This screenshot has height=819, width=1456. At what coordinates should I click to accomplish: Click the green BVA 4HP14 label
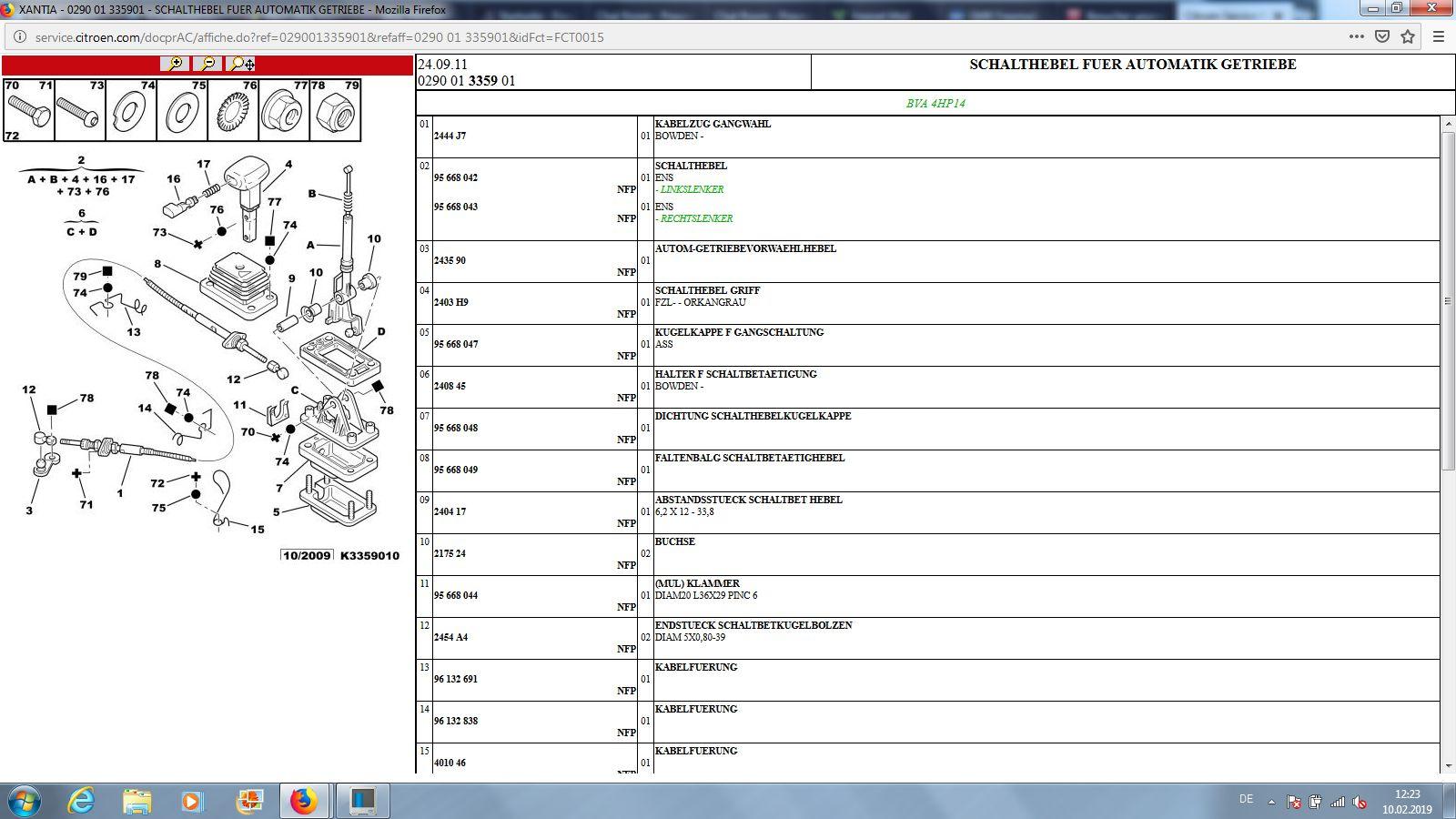[x=935, y=103]
